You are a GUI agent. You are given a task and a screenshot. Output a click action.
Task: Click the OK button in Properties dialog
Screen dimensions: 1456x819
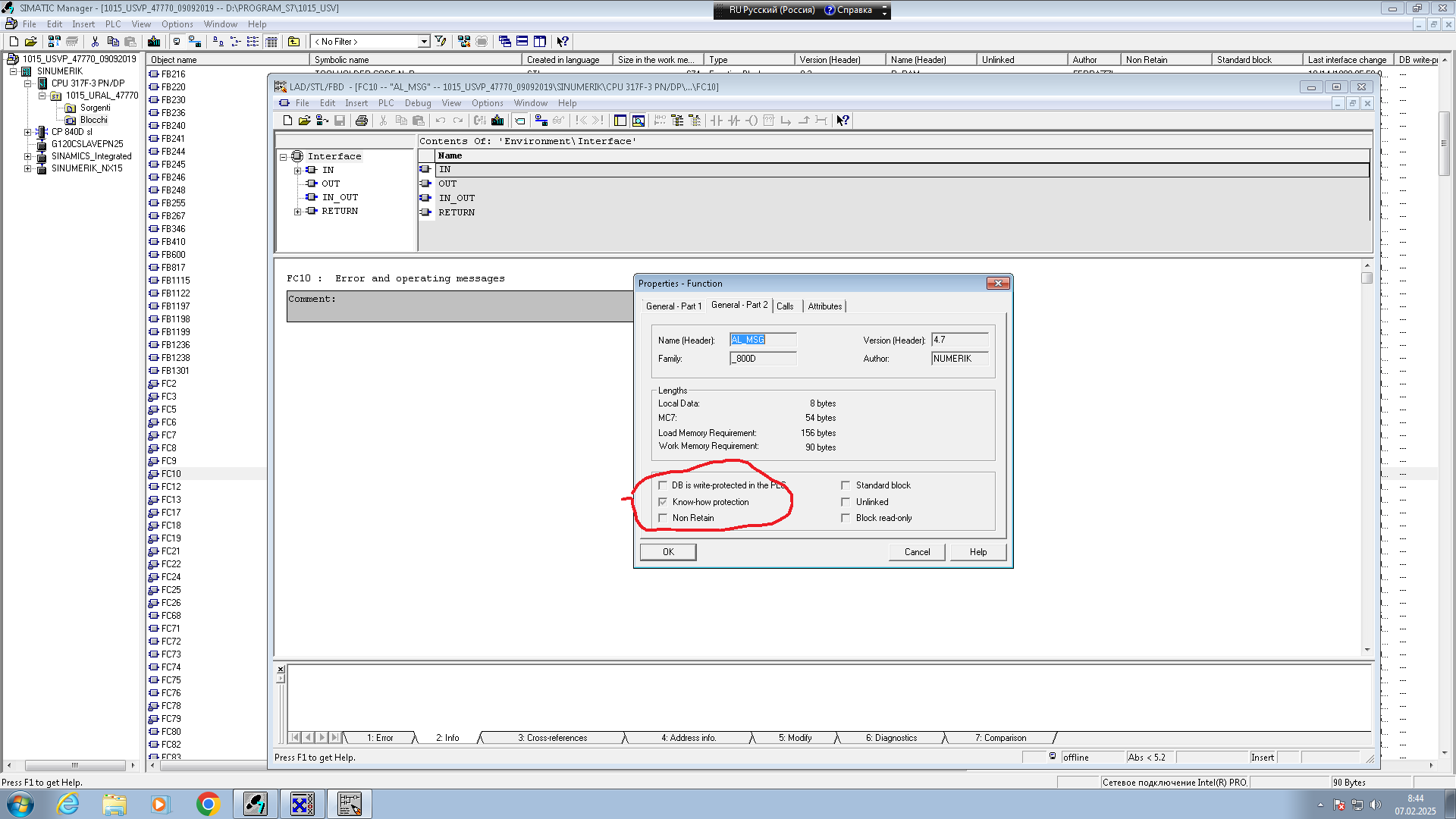pos(668,552)
